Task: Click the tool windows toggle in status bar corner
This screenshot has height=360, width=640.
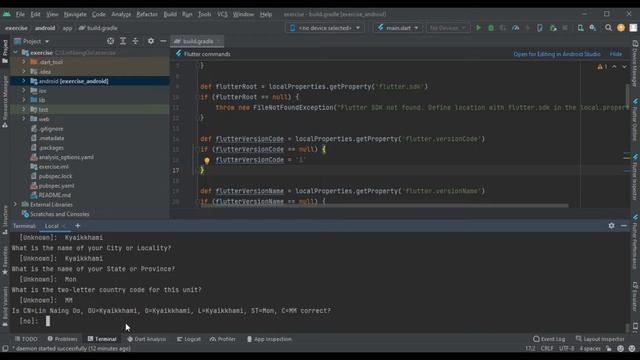Action: click(5, 349)
